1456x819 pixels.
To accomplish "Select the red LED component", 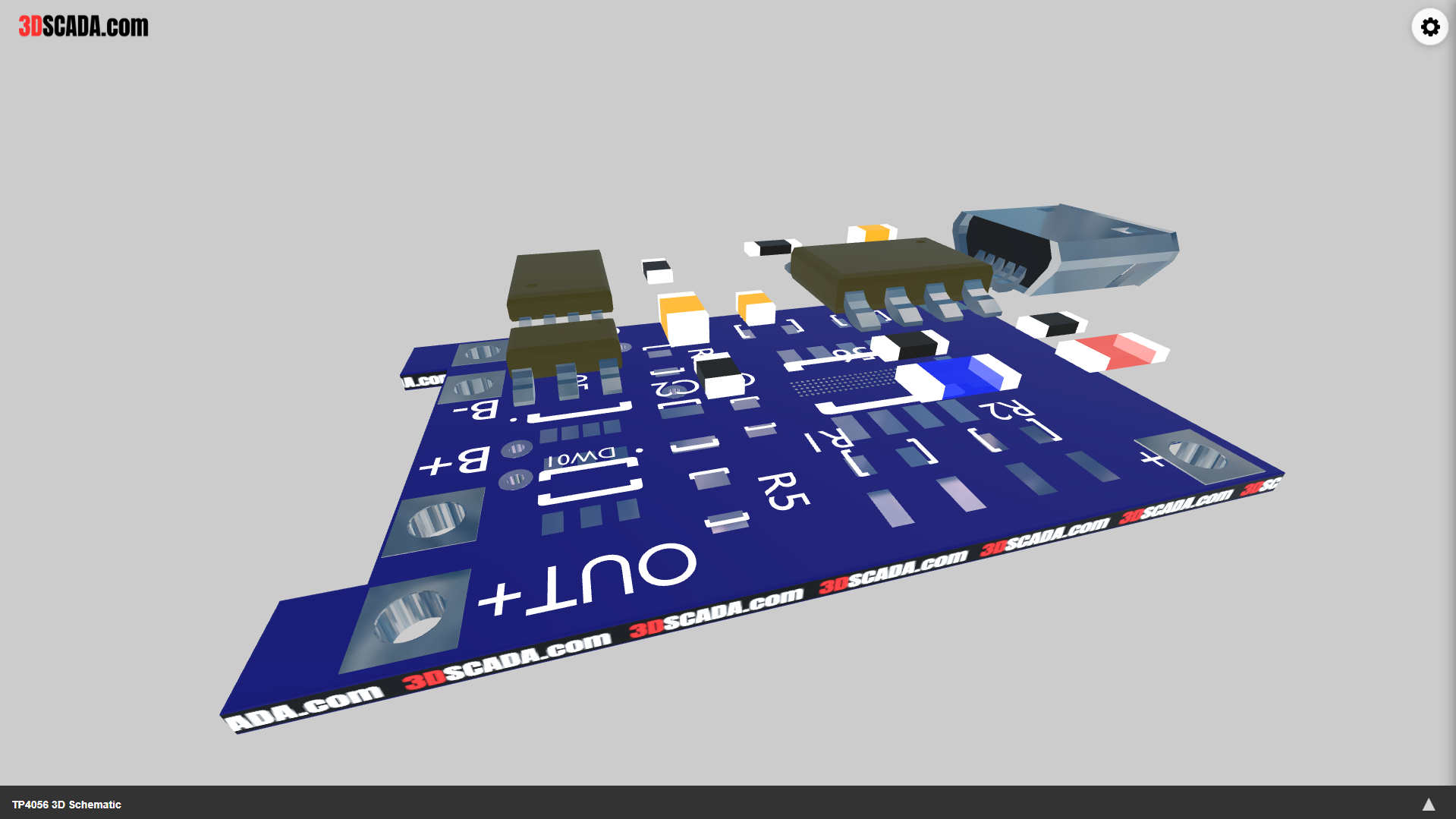I will pyautogui.click(x=1112, y=351).
